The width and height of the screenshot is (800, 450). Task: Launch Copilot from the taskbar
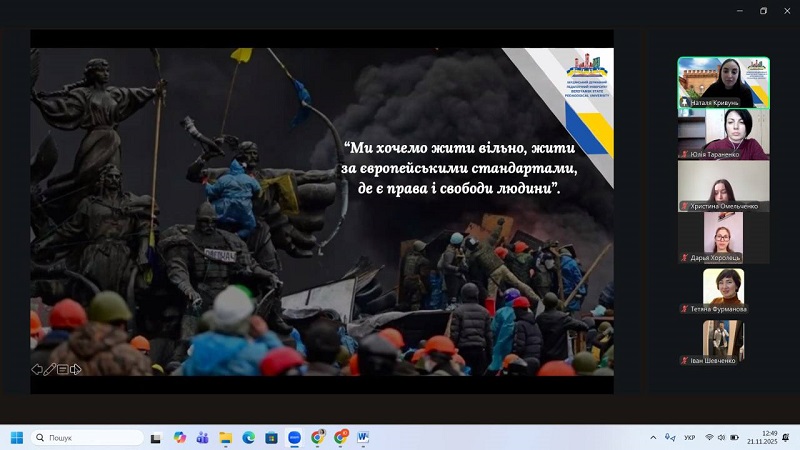coord(179,437)
